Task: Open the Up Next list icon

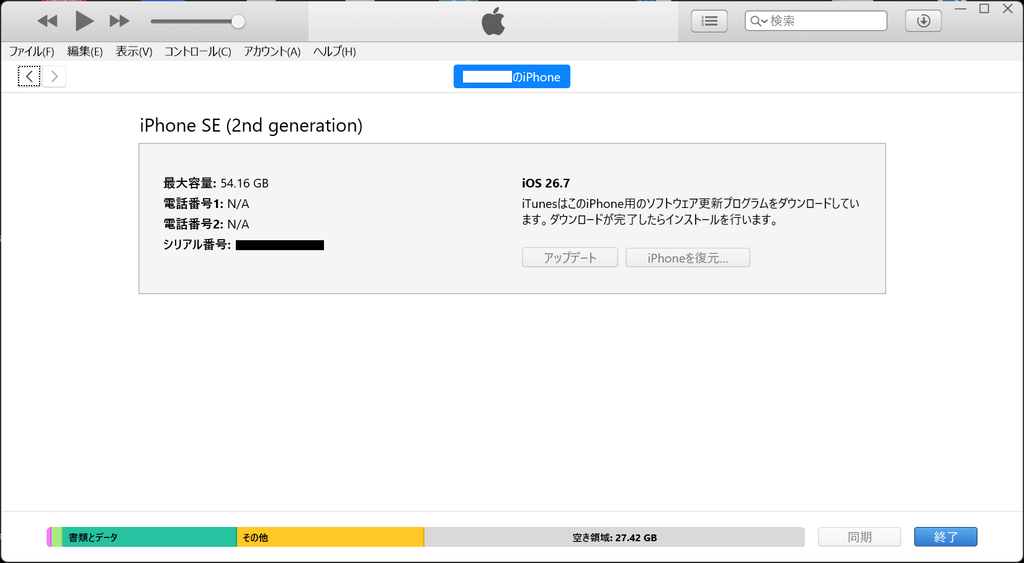Action: pos(709,21)
